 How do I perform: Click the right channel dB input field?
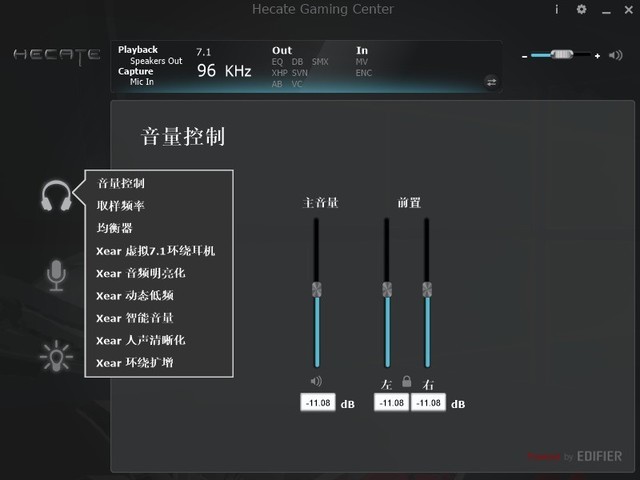[428, 403]
